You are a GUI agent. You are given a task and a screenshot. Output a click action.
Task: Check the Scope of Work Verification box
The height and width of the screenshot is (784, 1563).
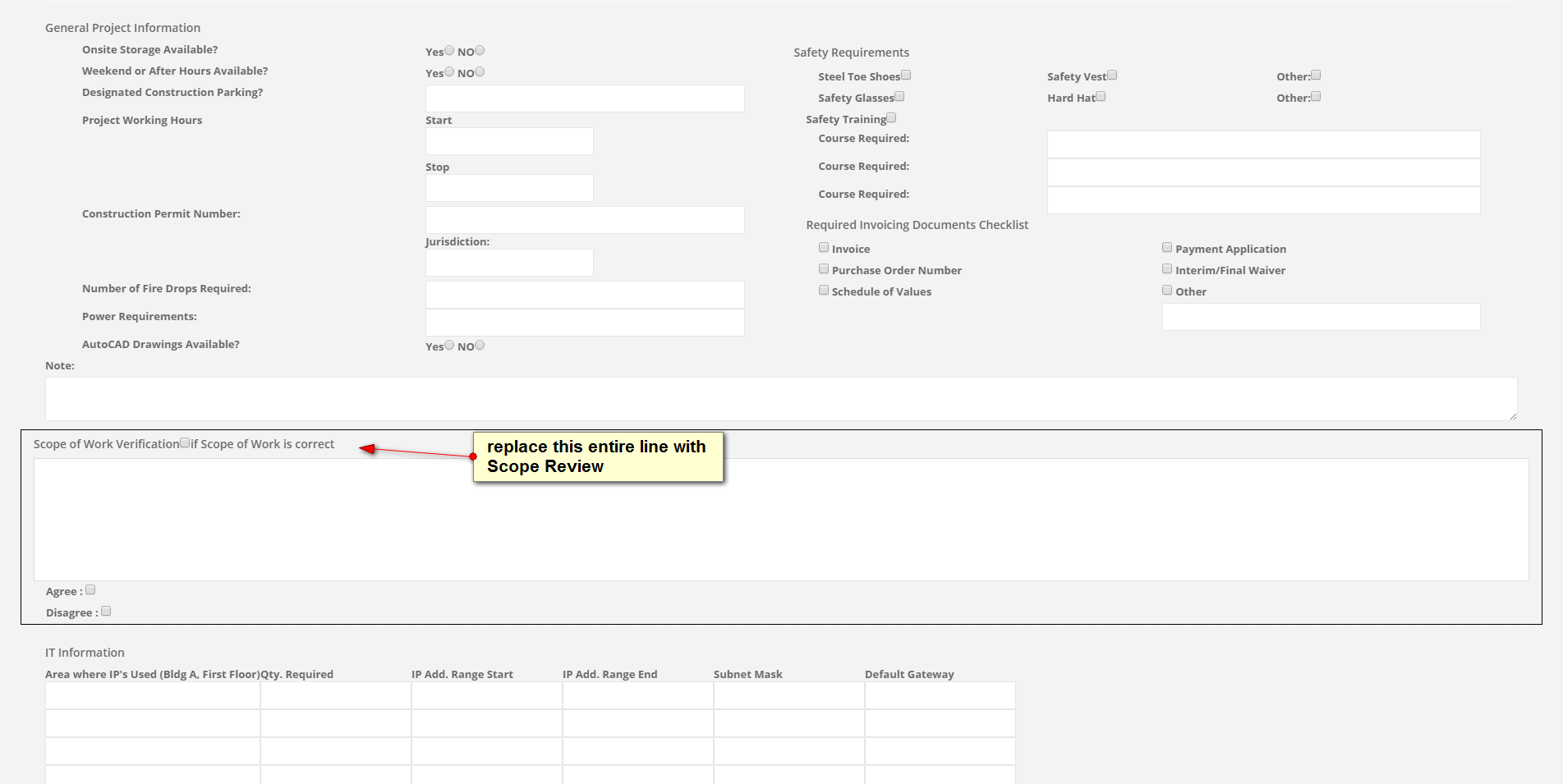[185, 442]
